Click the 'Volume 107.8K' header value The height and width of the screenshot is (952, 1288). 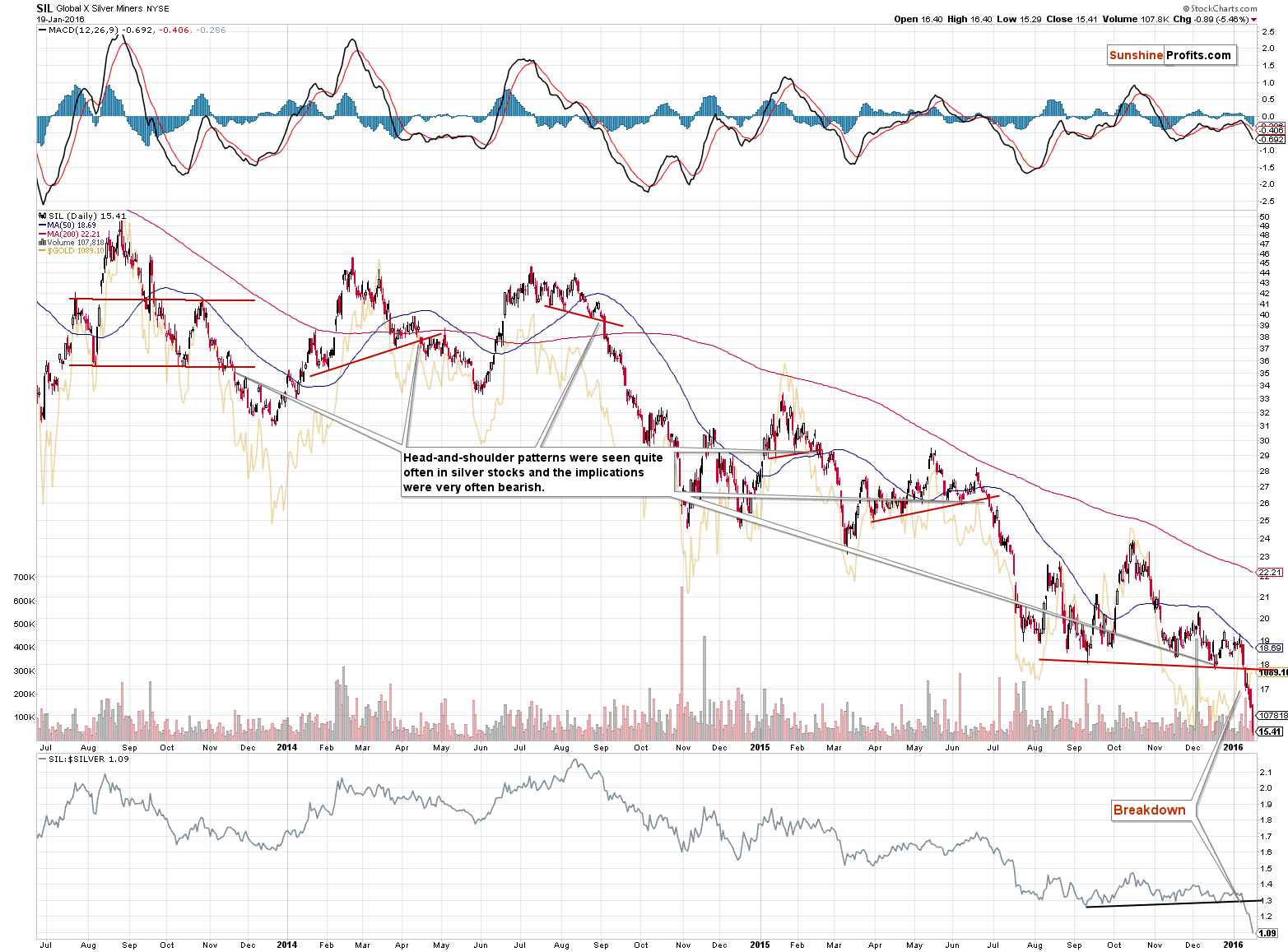click(1135, 19)
